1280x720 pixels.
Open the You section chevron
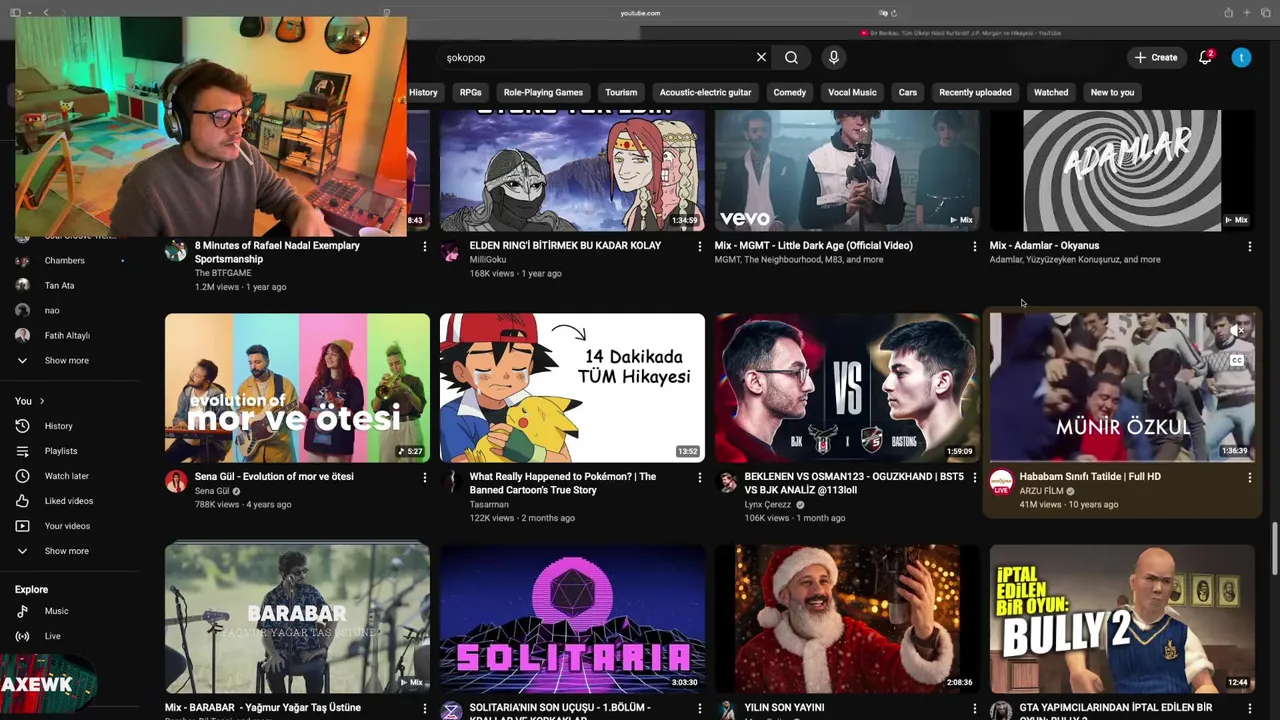click(x=41, y=401)
